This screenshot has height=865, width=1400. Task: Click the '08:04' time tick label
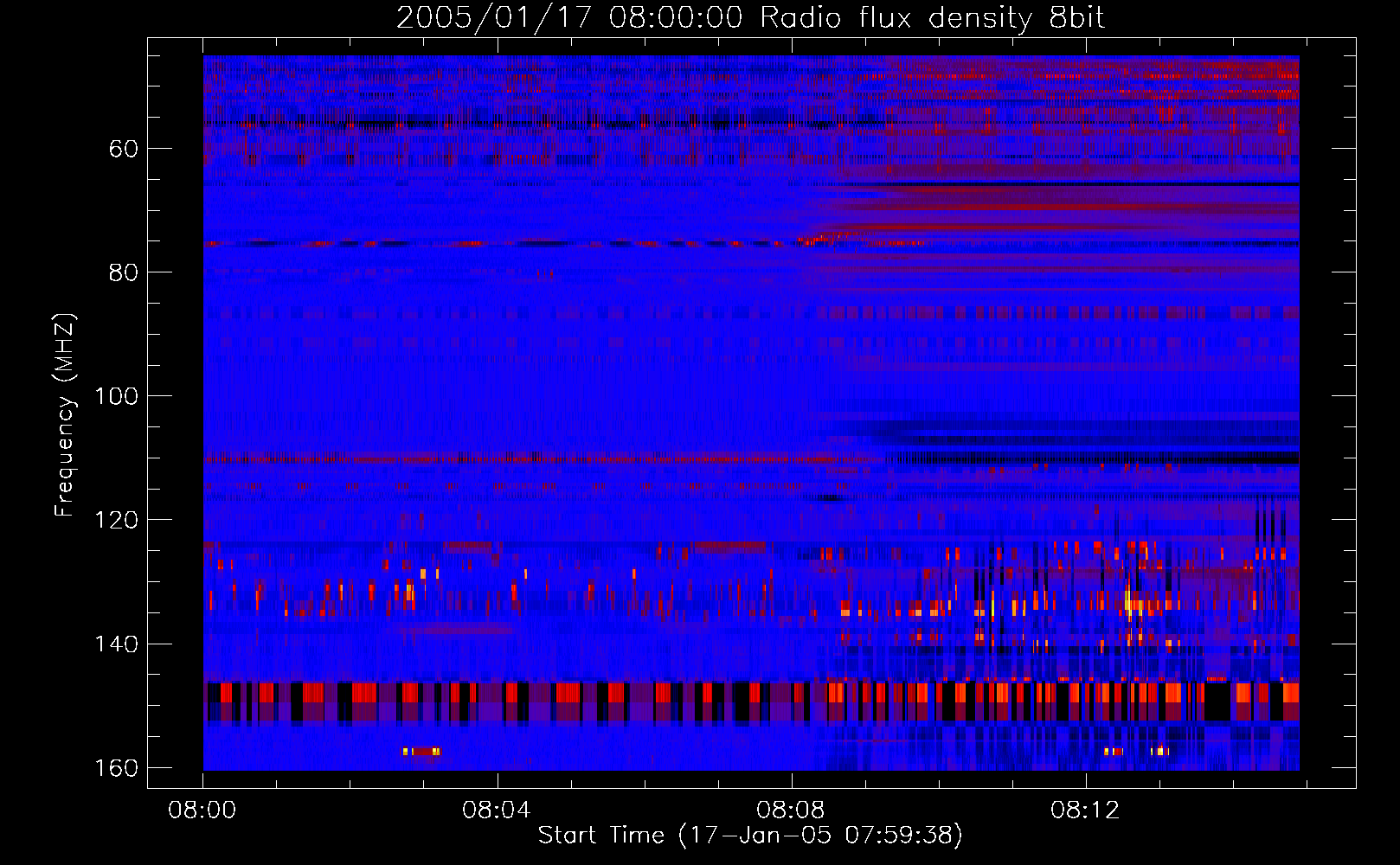[x=497, y=810]
